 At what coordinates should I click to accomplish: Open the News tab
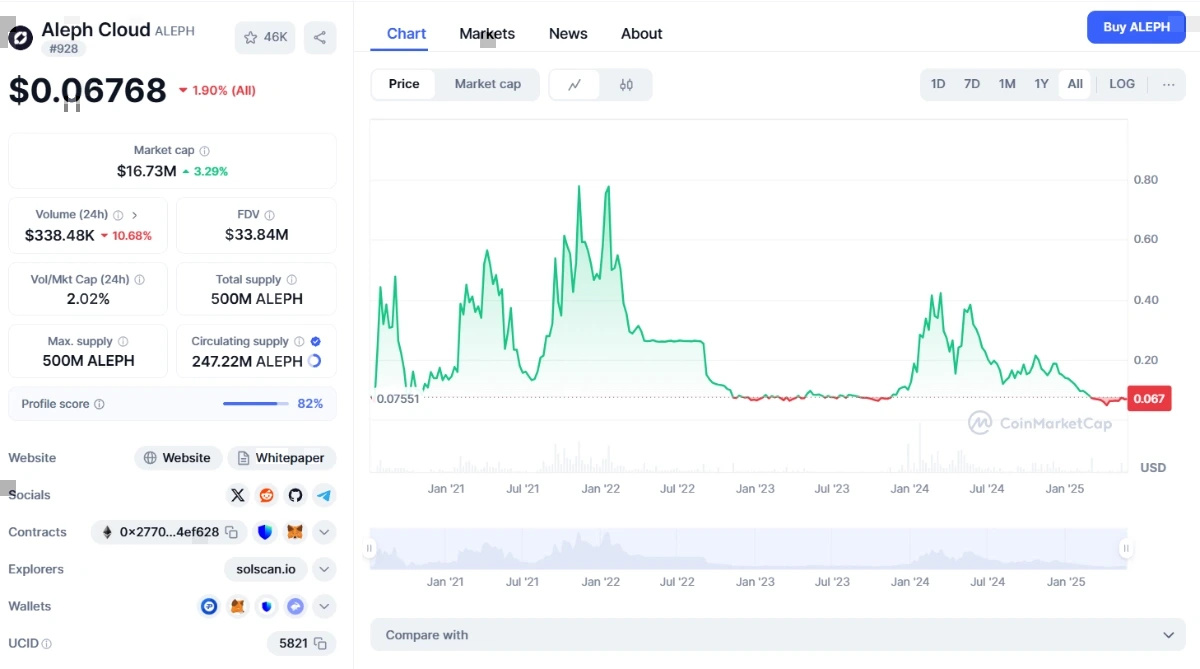pos(568,33)
